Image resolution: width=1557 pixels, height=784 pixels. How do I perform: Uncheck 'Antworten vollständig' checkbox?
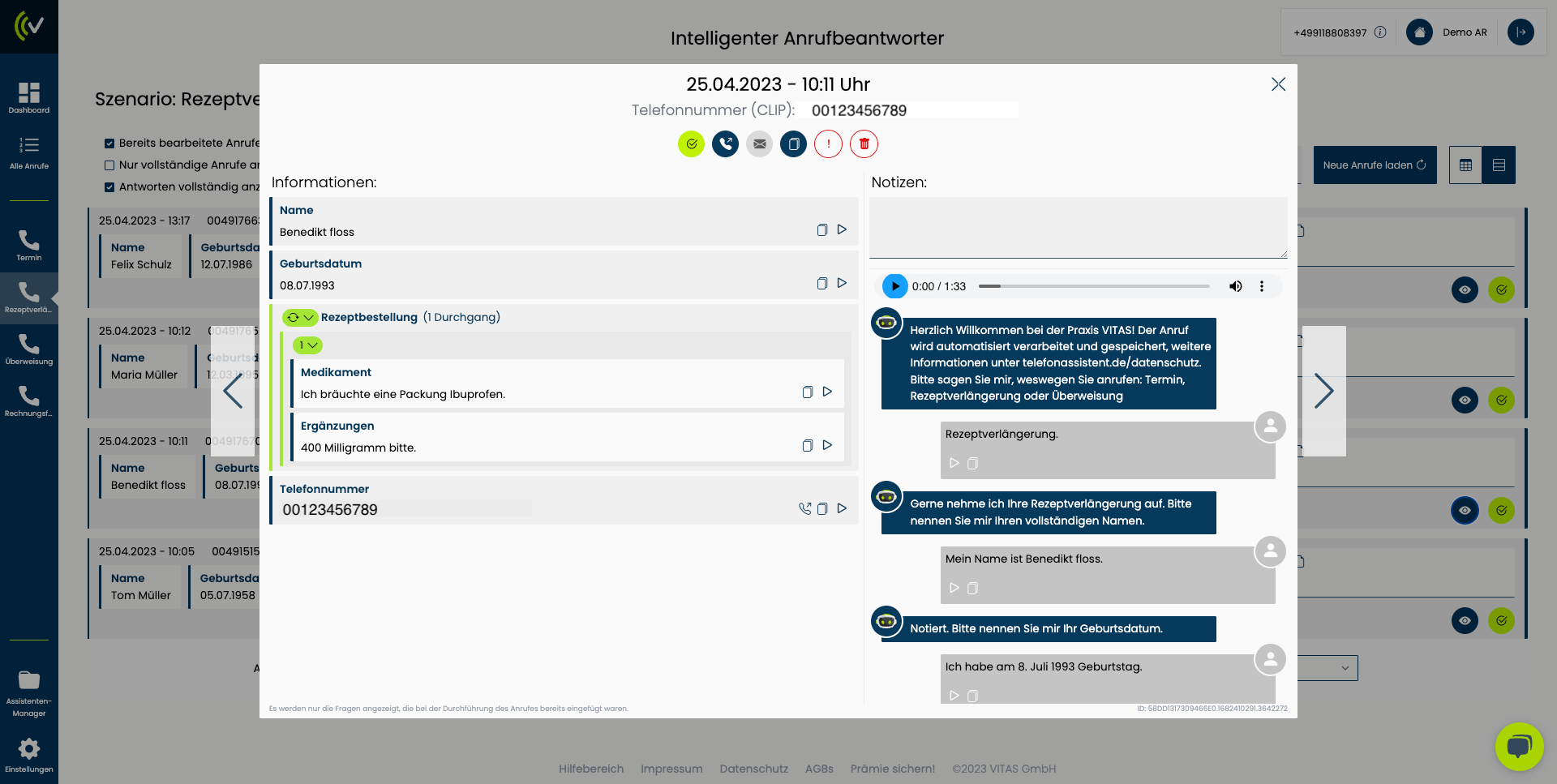click(109, 187)
